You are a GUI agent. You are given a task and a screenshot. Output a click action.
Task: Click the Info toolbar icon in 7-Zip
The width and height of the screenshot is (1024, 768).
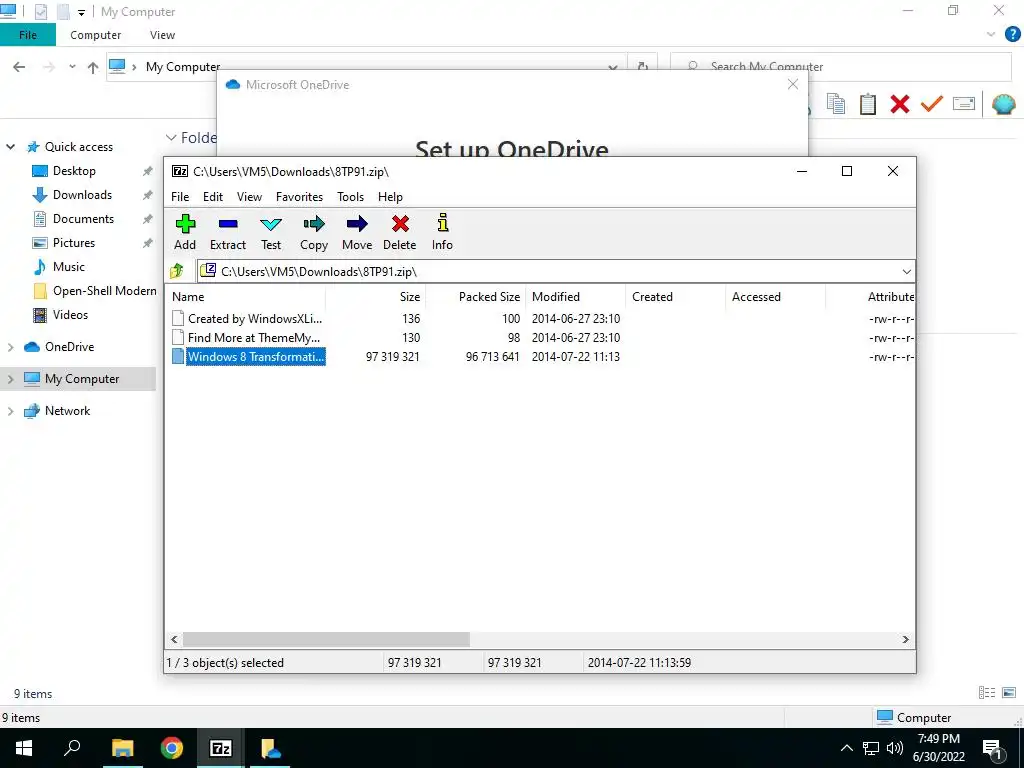(443, 223)
